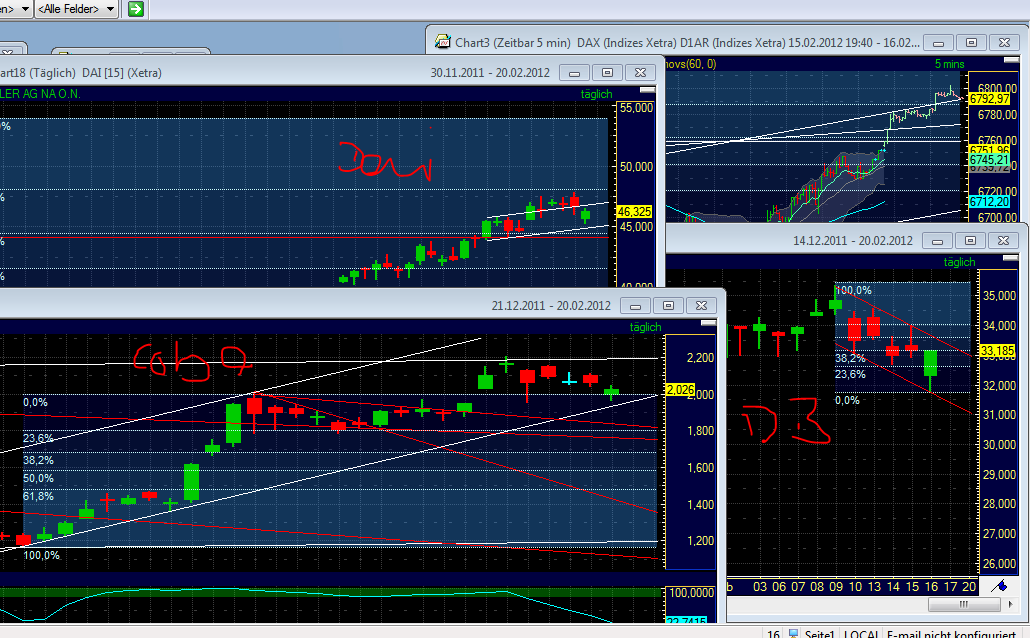This screenshot has height=638, width=1030.
Task: Restore the Chart3 window
Action: 970,42
